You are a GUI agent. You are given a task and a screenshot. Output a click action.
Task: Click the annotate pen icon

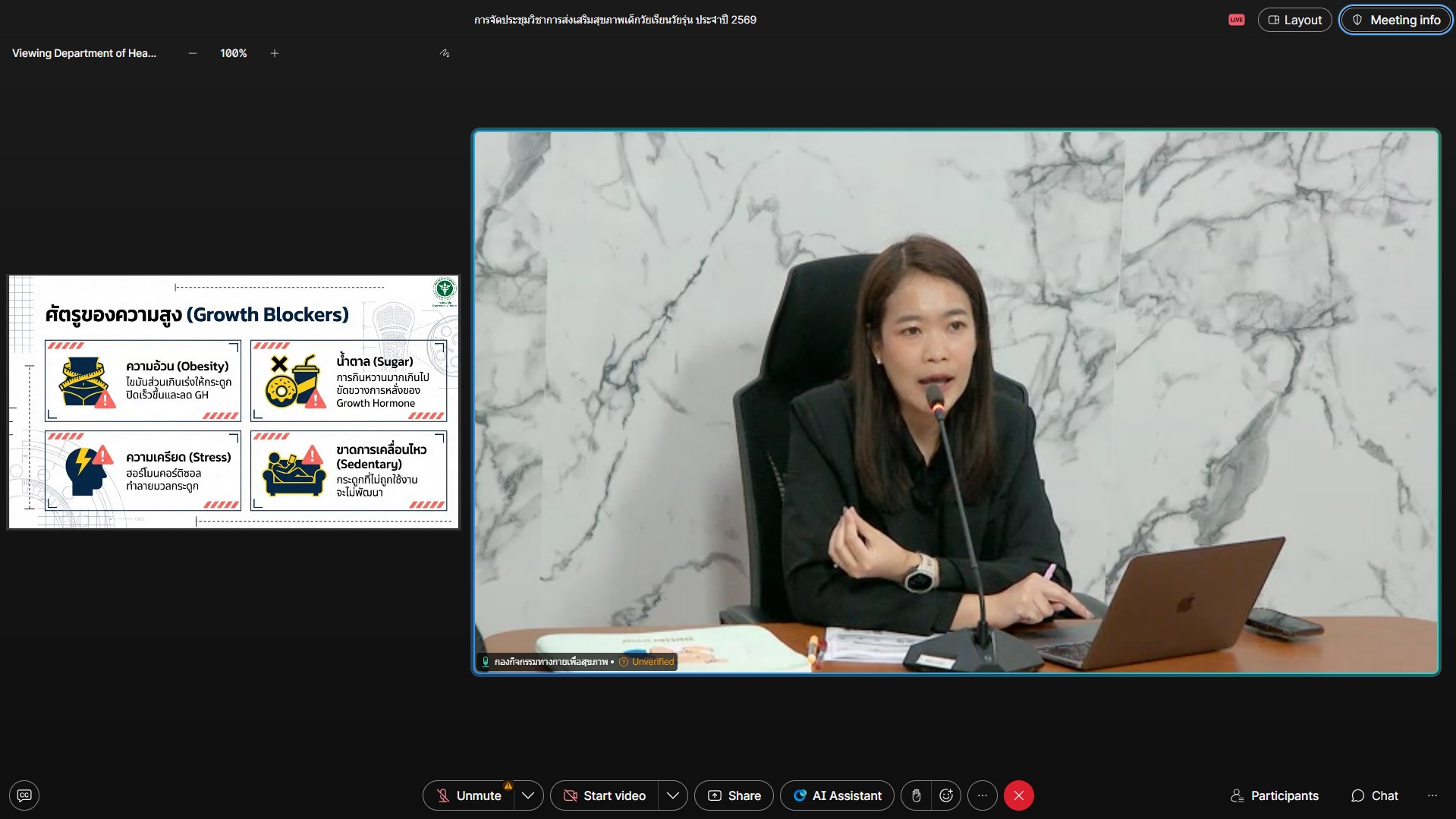pyautogui.click(x=445, y=53)
